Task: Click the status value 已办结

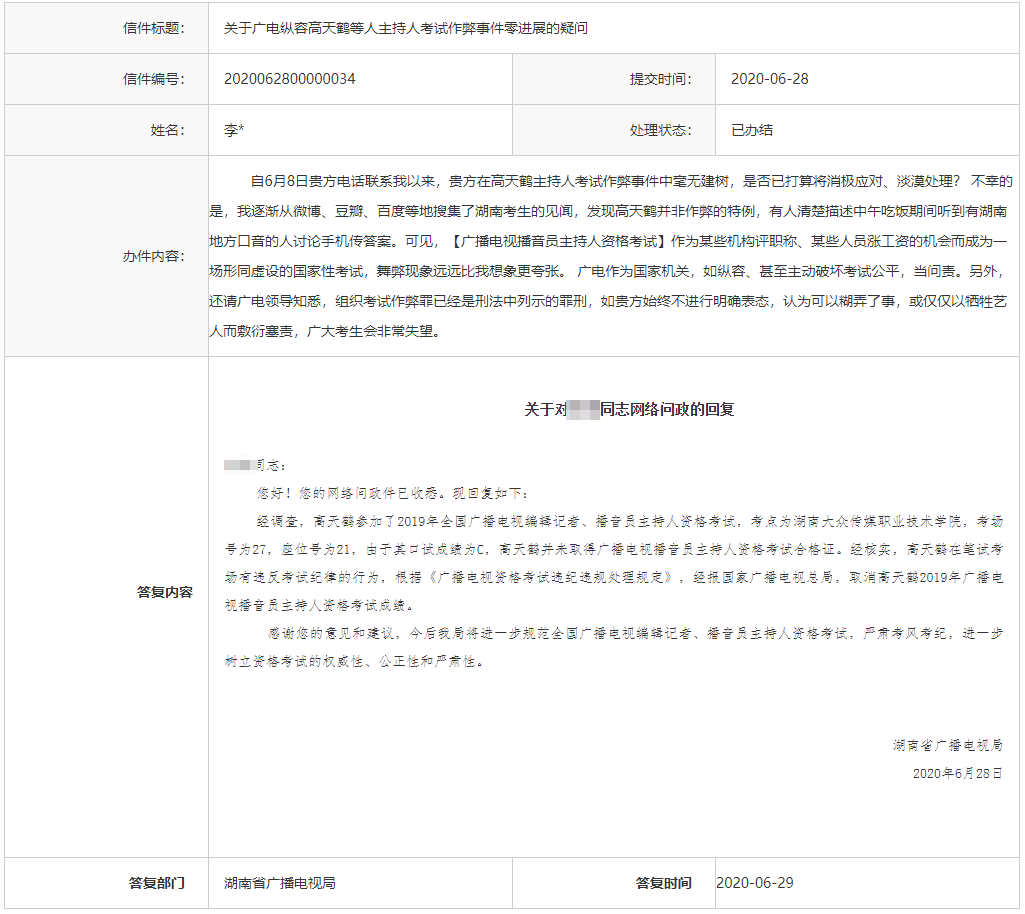Action: point(751,130)
